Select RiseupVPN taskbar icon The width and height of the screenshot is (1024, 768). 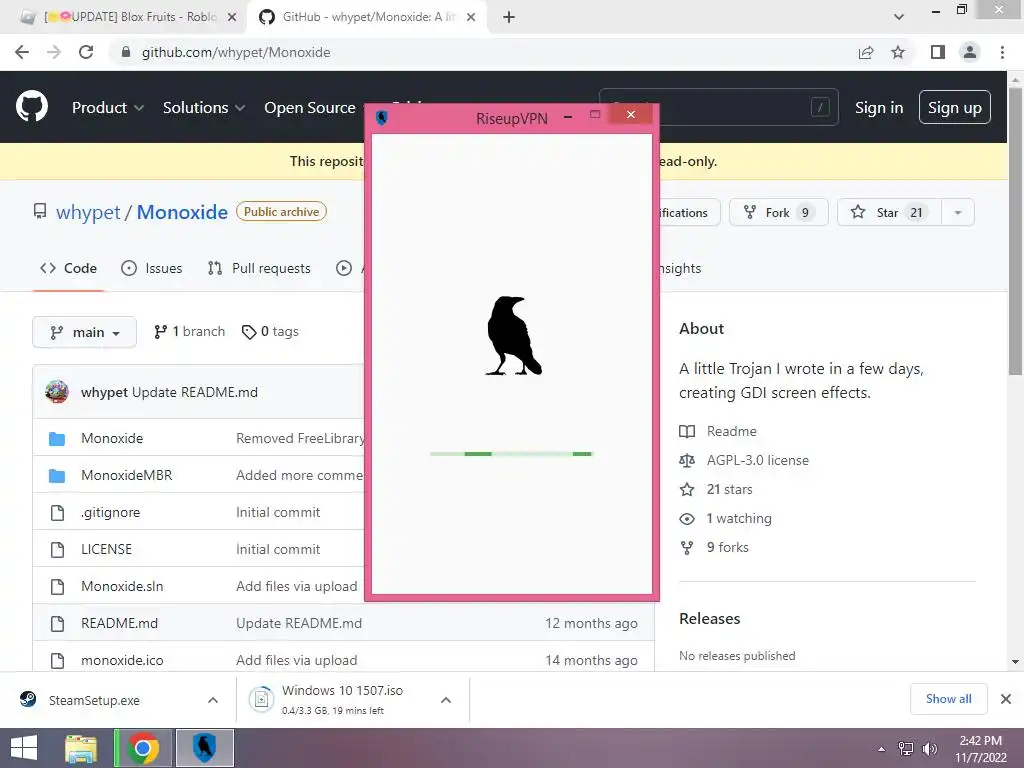click(x=204, y=748)
